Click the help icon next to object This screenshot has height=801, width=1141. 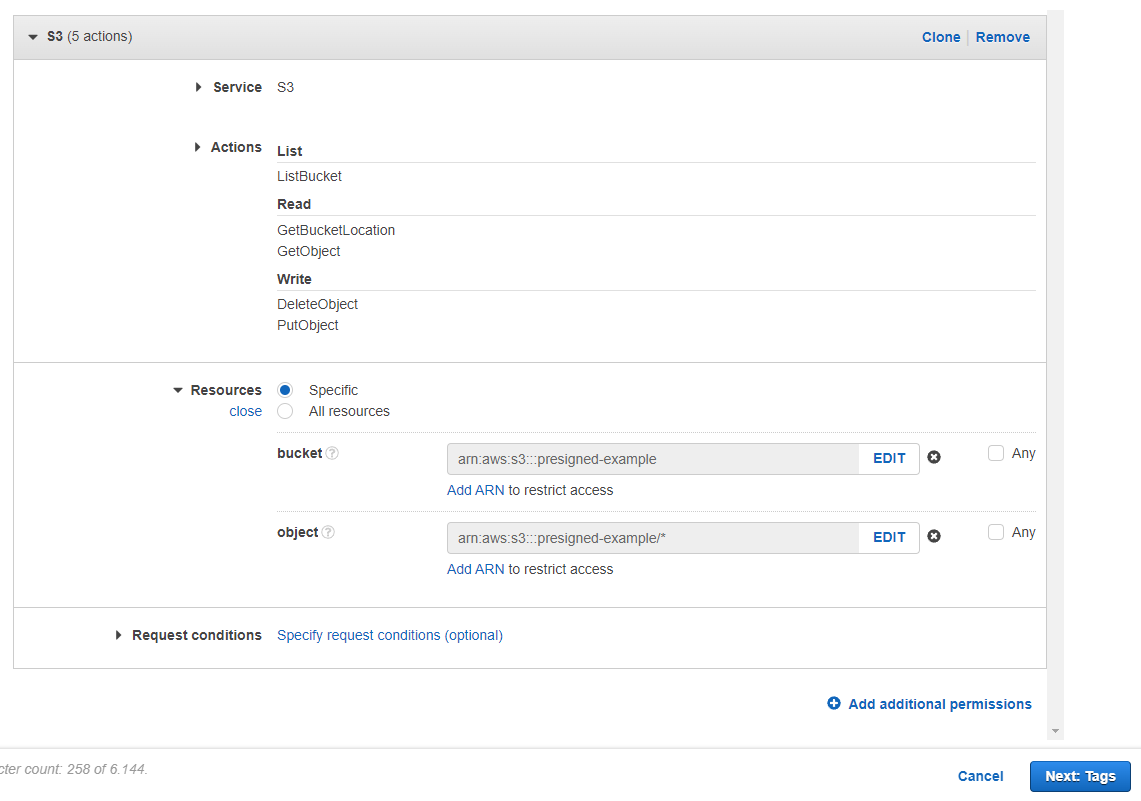point(328,533)
